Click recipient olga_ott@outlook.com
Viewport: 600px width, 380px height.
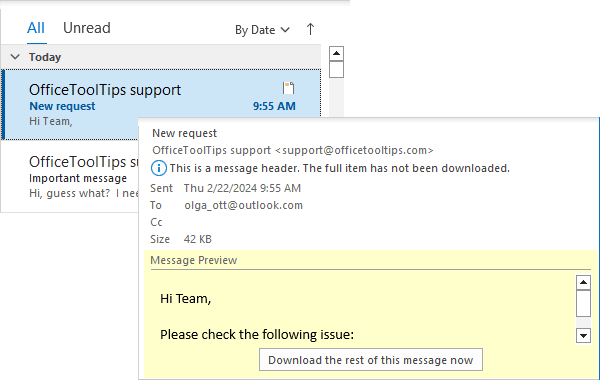[243, 205]
